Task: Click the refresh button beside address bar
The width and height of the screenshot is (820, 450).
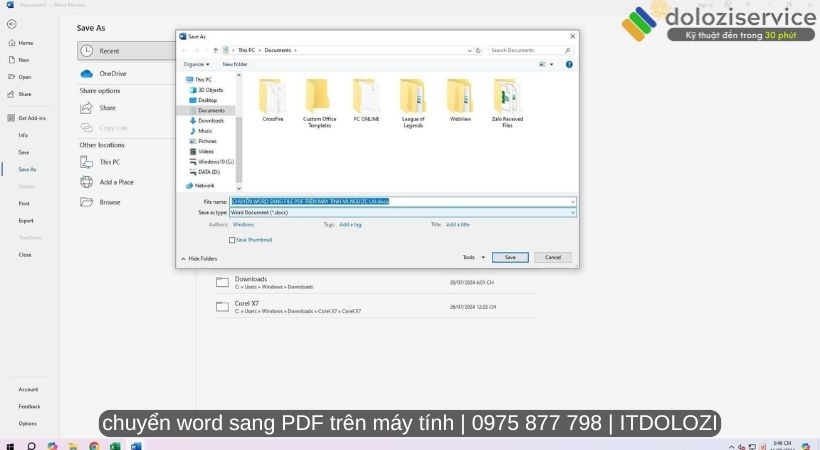Action: click(x=478, y=50)
